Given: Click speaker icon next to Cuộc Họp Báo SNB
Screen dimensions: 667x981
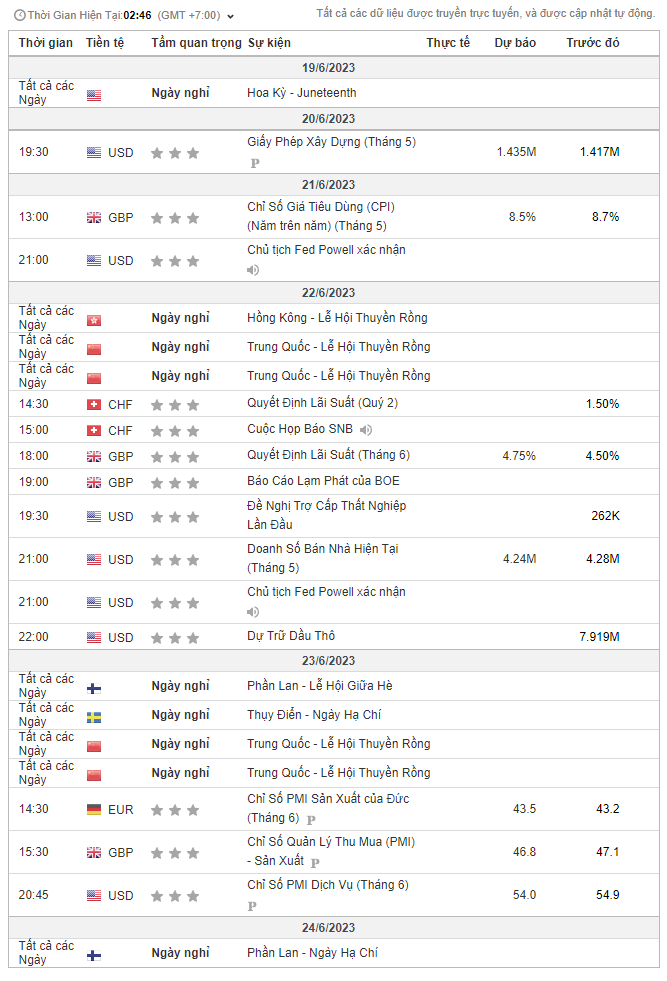Looking at the screenshot, I should 366,430.
